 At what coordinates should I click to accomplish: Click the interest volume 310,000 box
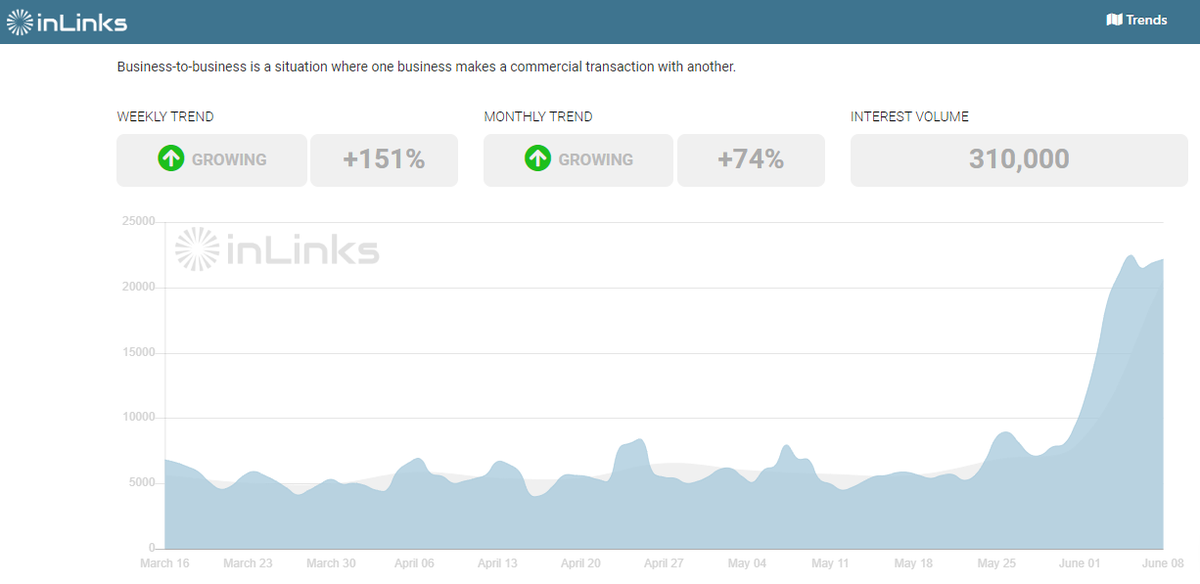click(1019, 159)
